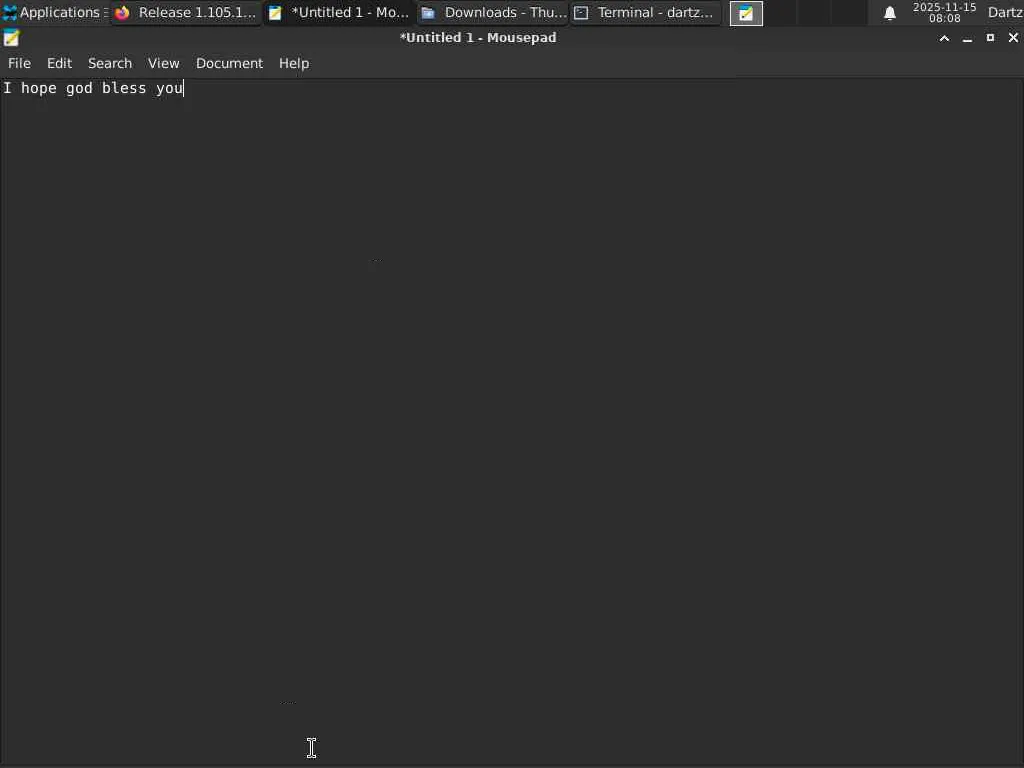Open the Help menu

[x=294, y=63]
